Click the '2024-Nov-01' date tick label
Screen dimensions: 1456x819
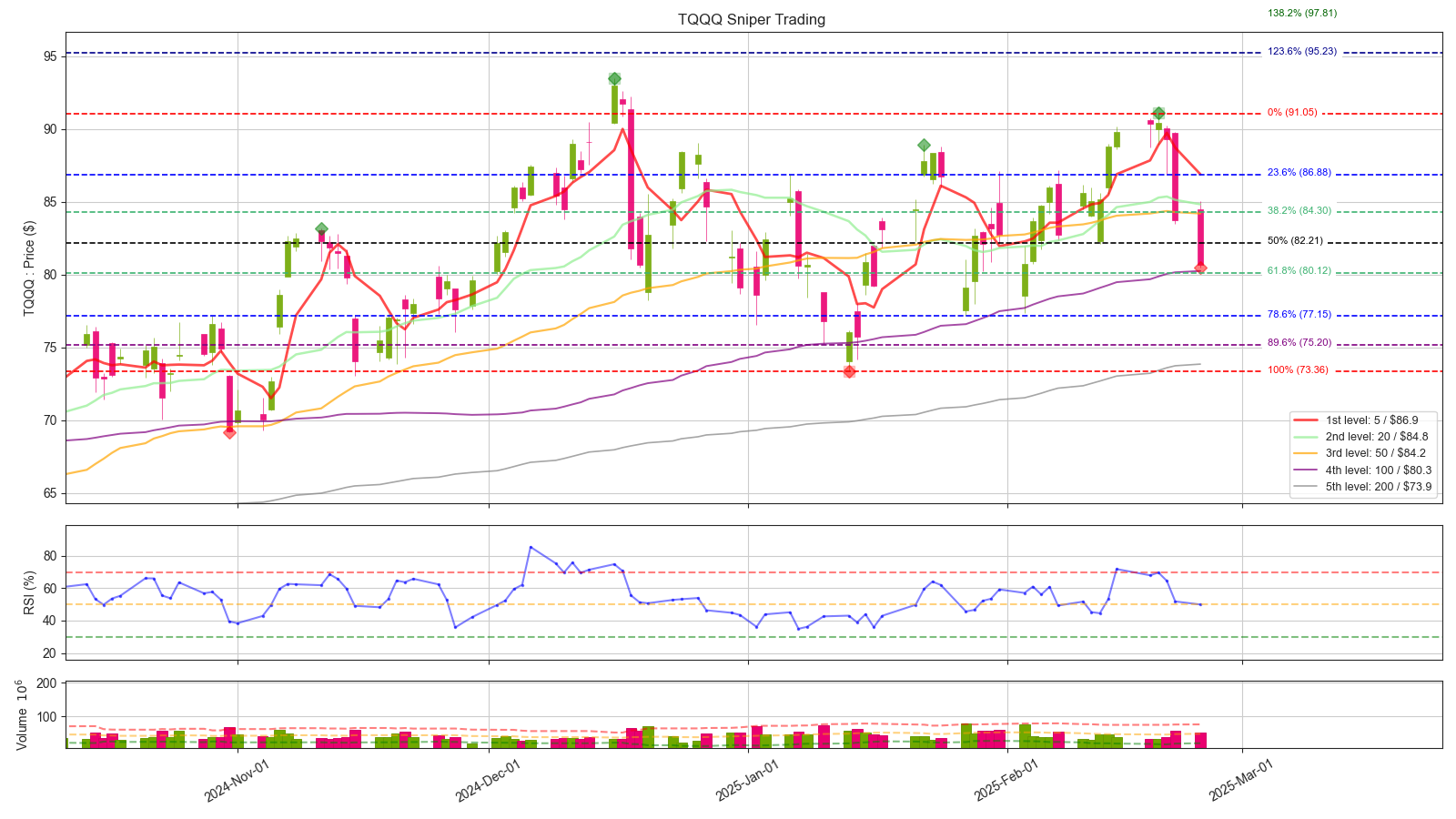237,781
